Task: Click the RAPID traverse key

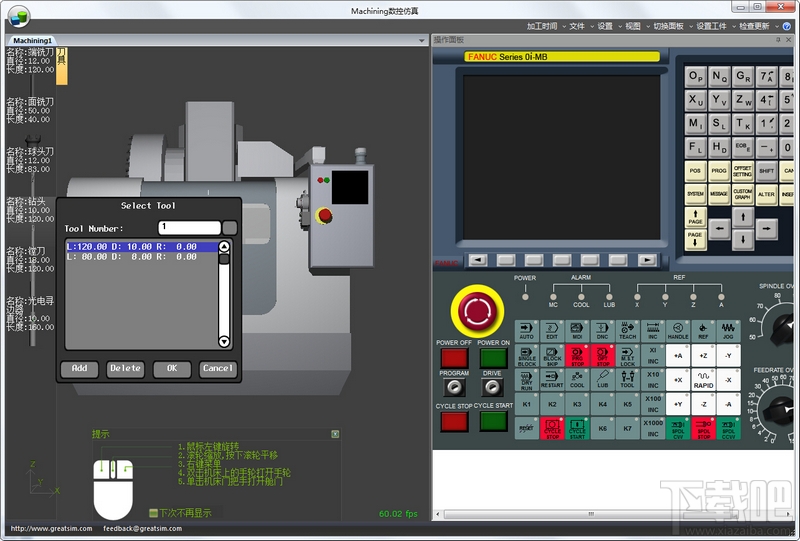Action: point(703,380)
